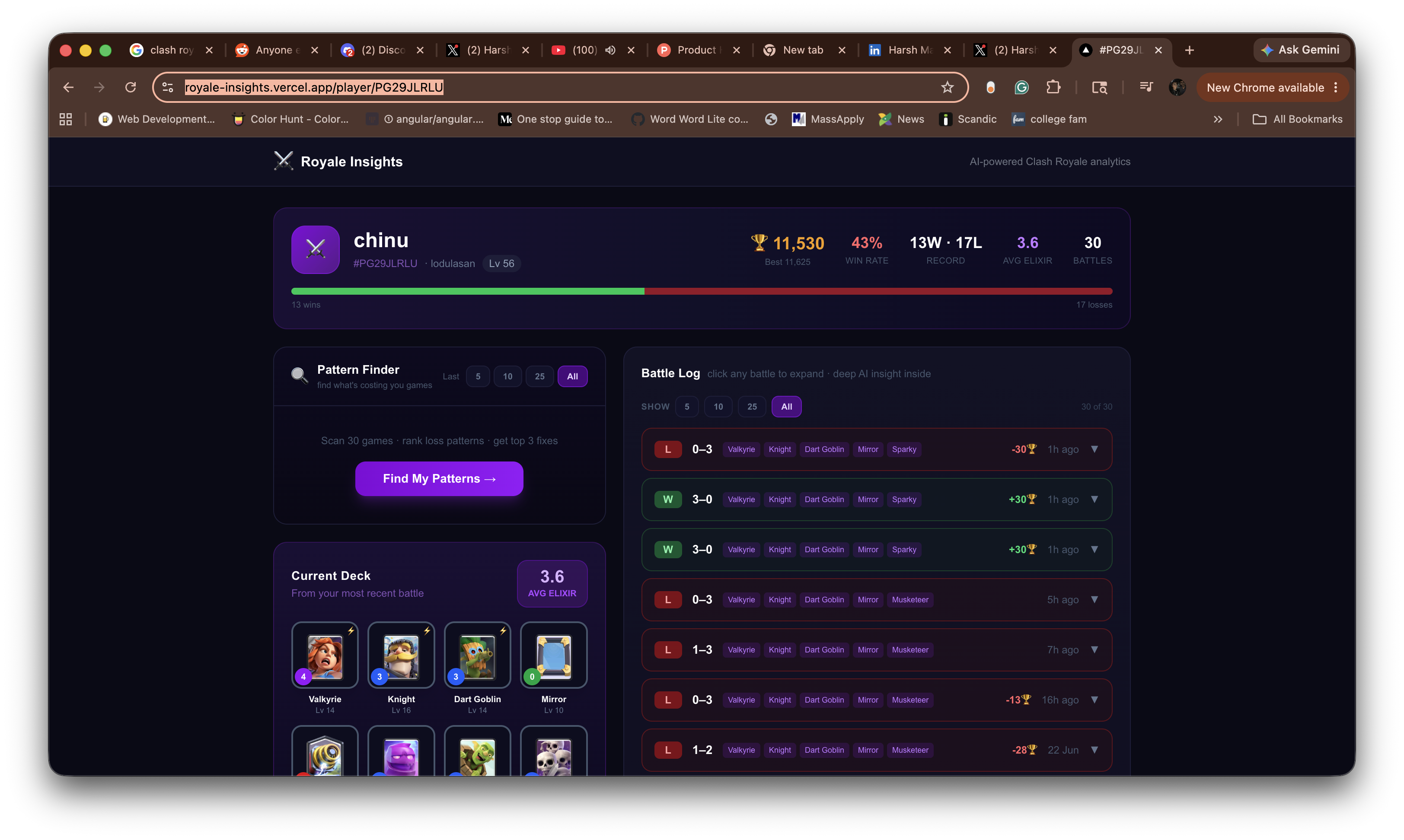Click the address bar URL field
This screenshot has width=1404, height=840.
561,87
